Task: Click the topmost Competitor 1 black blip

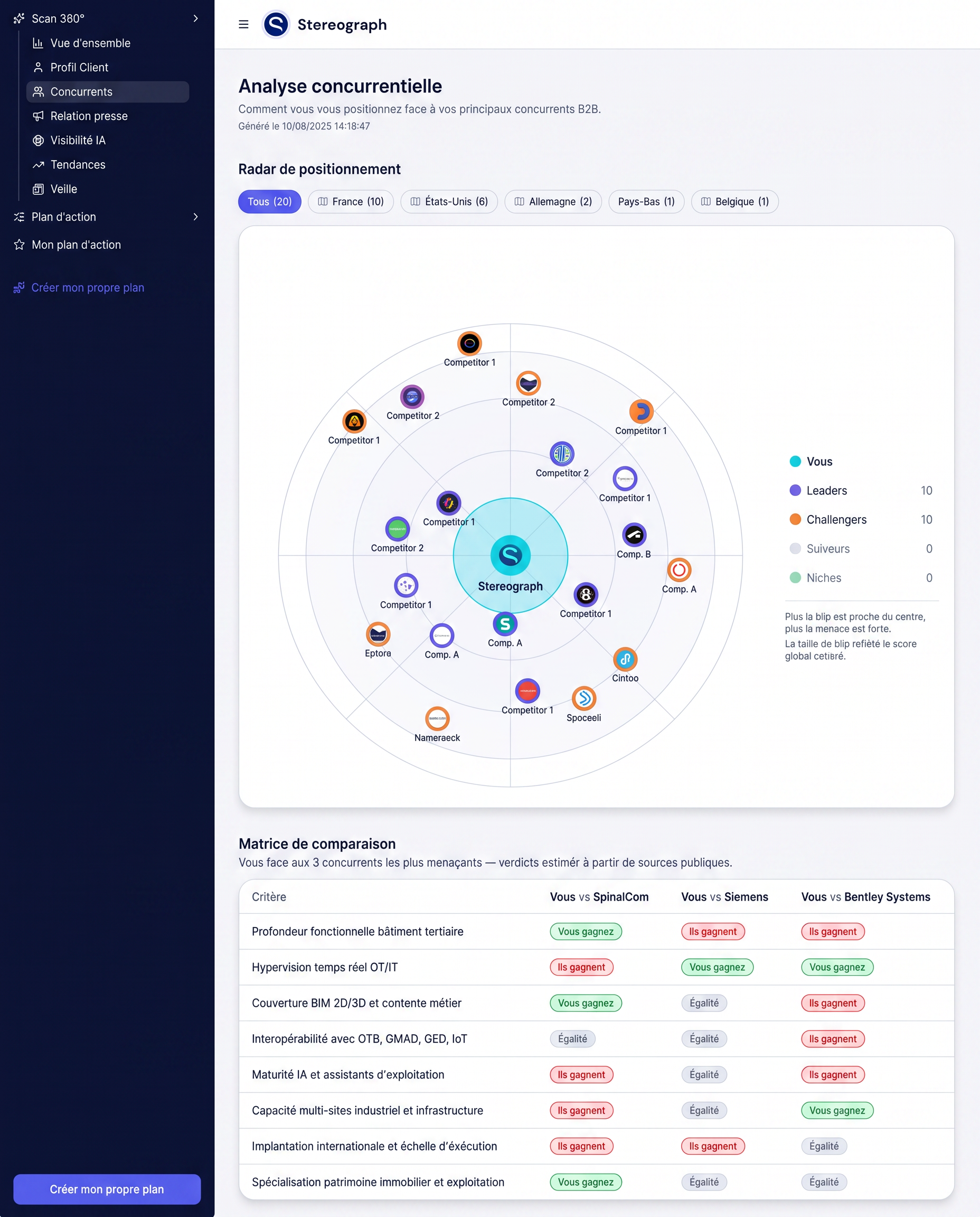Action: [469, 343]
